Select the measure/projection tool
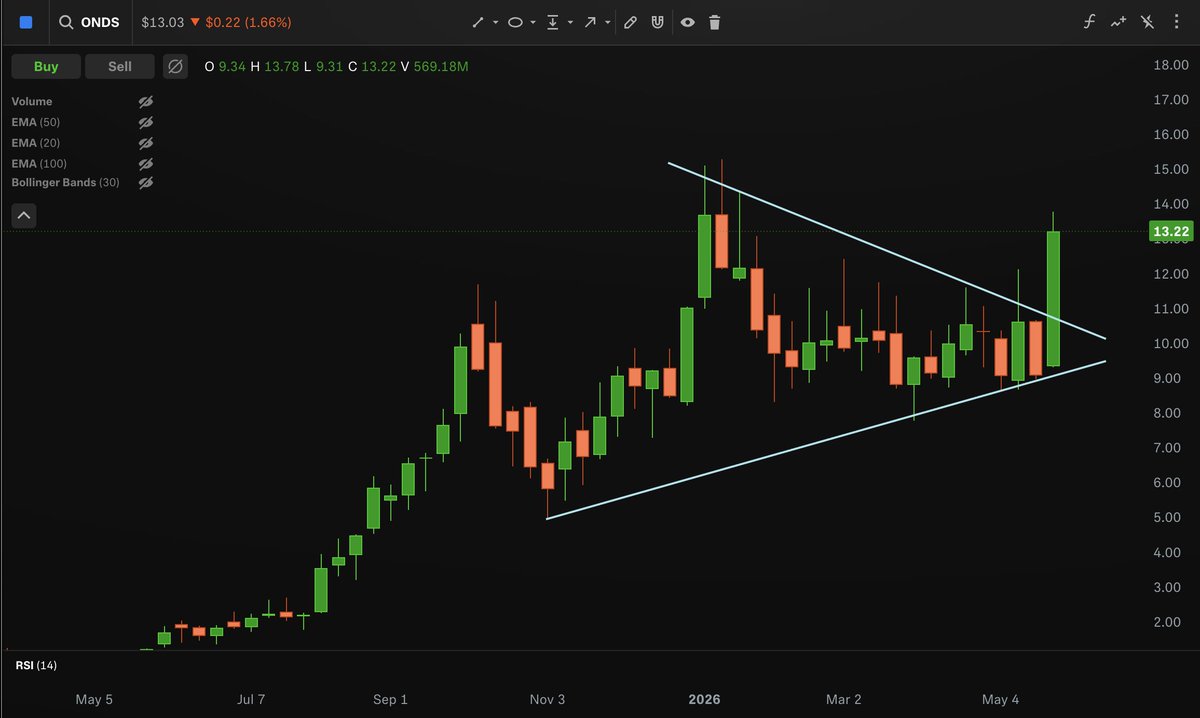The width and height of the screenshot is (1200, 718). pyautogui.click(x=553, y=22)
